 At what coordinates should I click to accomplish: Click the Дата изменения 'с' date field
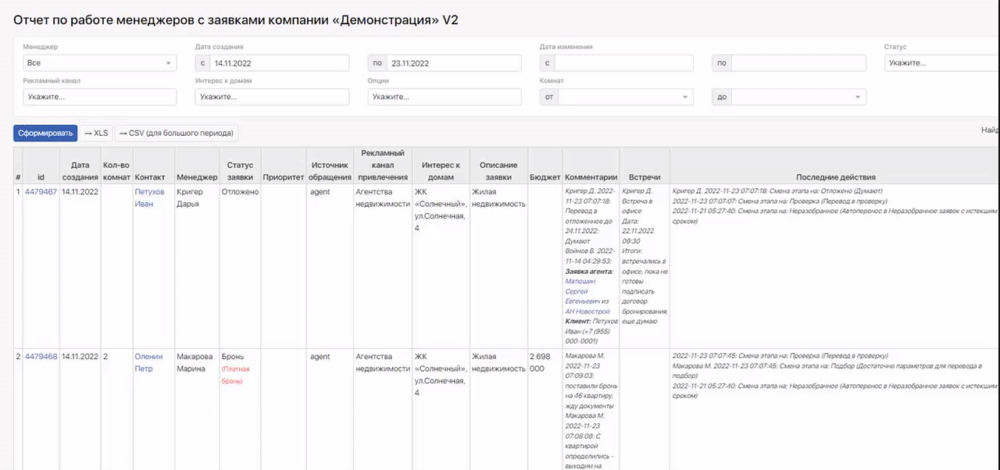click(x=625, y=63)
